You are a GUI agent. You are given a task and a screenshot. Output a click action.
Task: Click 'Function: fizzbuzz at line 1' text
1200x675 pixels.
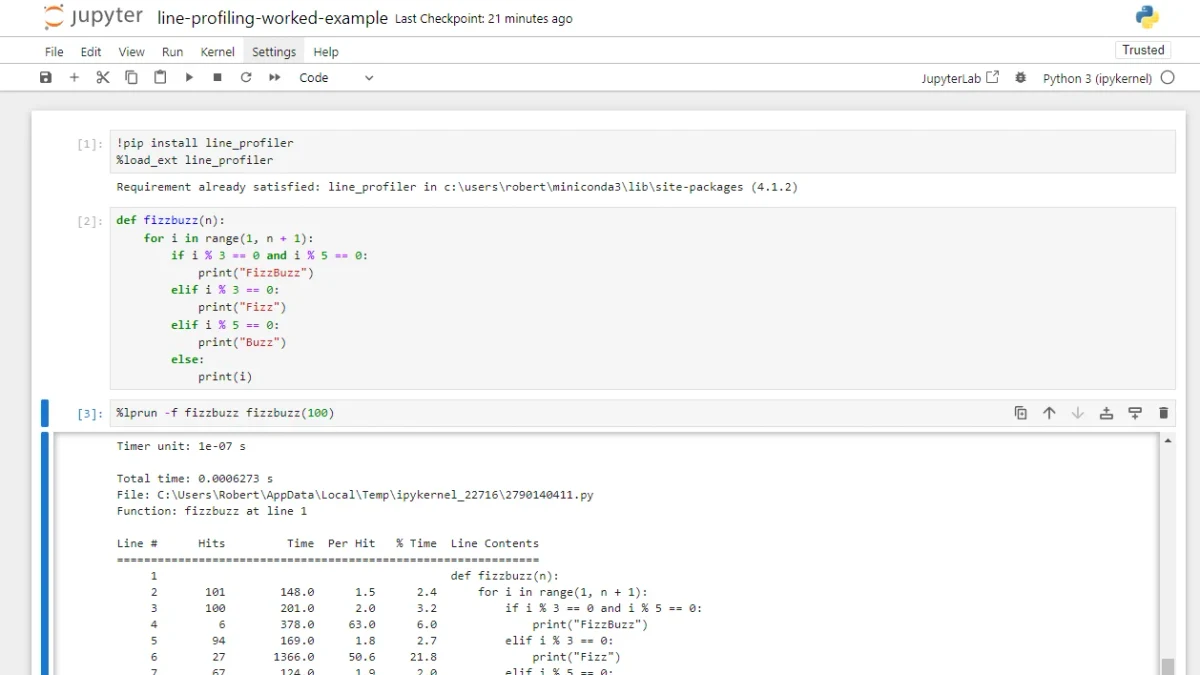pyautogui.click(x=212, y=511)
